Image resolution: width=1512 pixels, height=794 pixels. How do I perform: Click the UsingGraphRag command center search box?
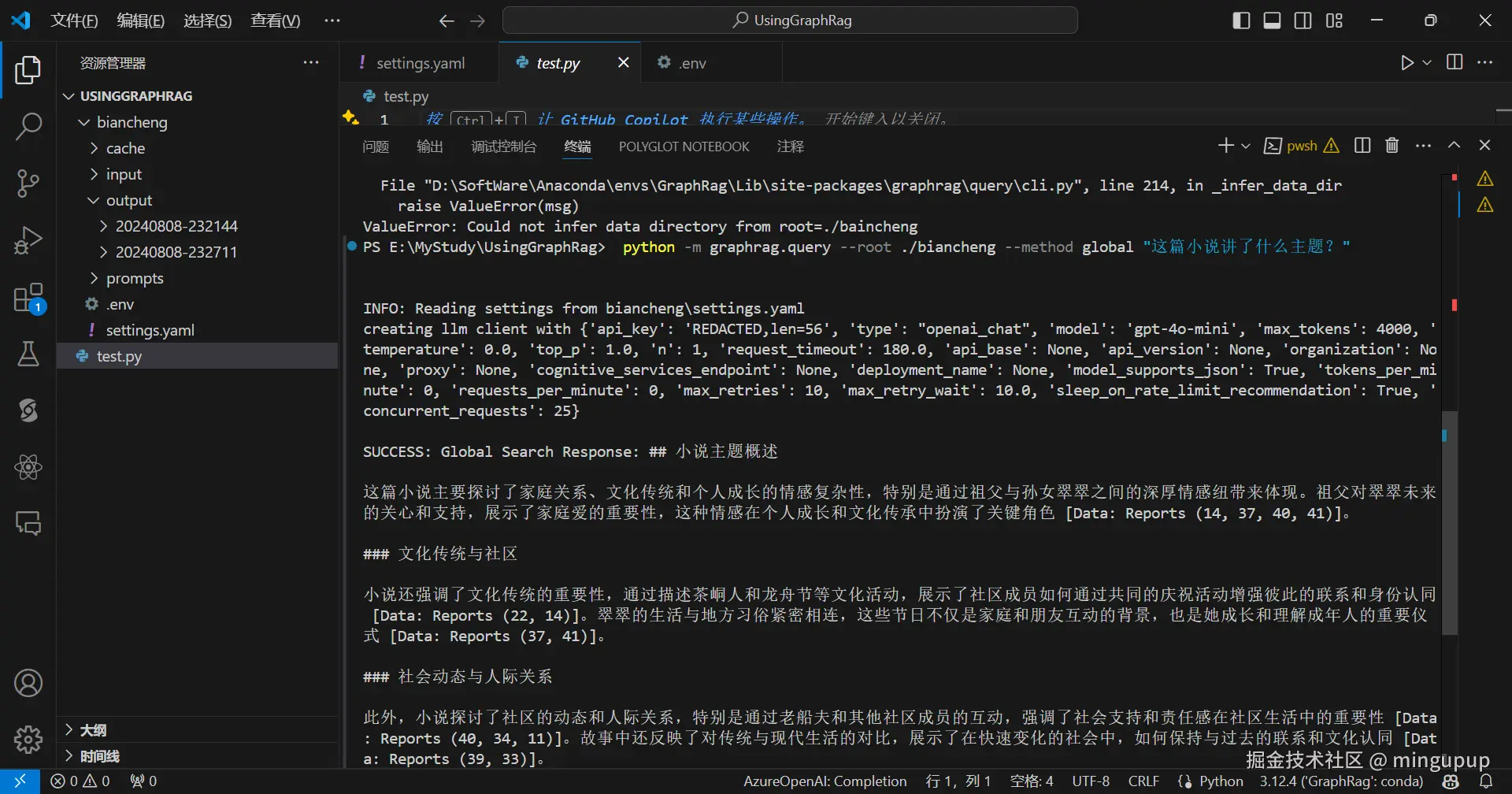pyautogui.click(x=790, y=21)
